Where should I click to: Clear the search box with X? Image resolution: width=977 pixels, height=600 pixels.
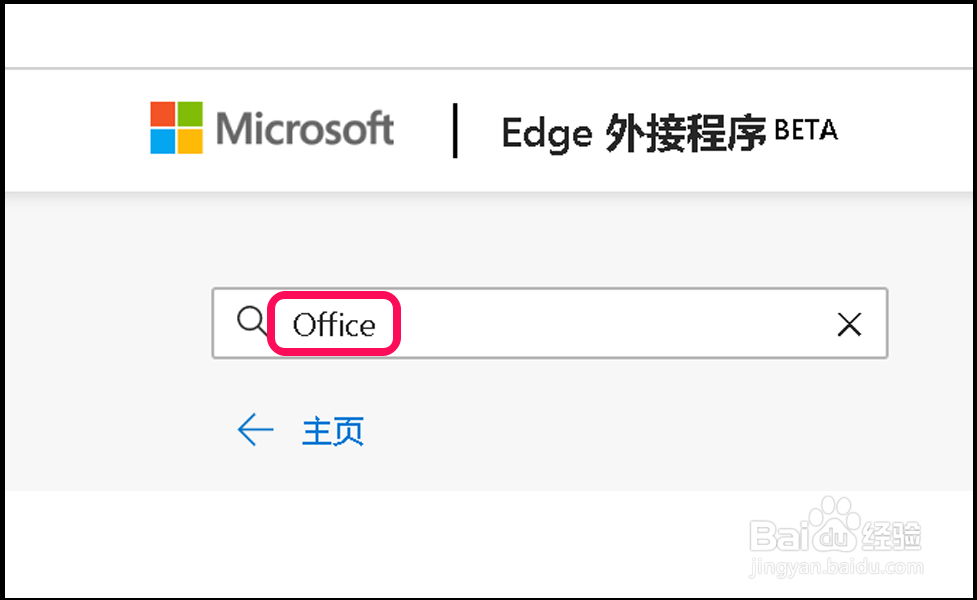coord(849,325)
